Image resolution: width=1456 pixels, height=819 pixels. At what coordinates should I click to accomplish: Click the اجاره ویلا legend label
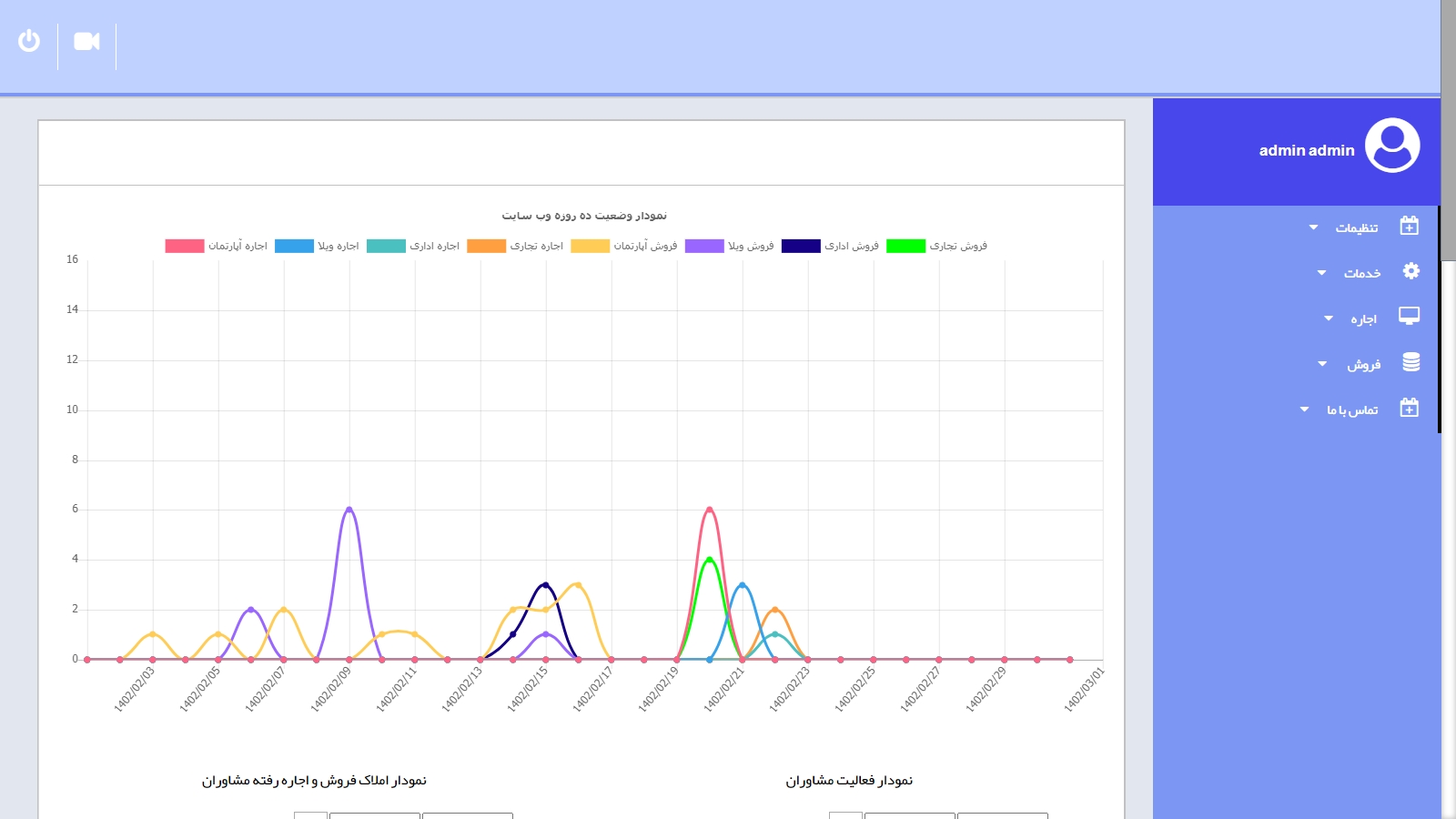coord(338,246)
